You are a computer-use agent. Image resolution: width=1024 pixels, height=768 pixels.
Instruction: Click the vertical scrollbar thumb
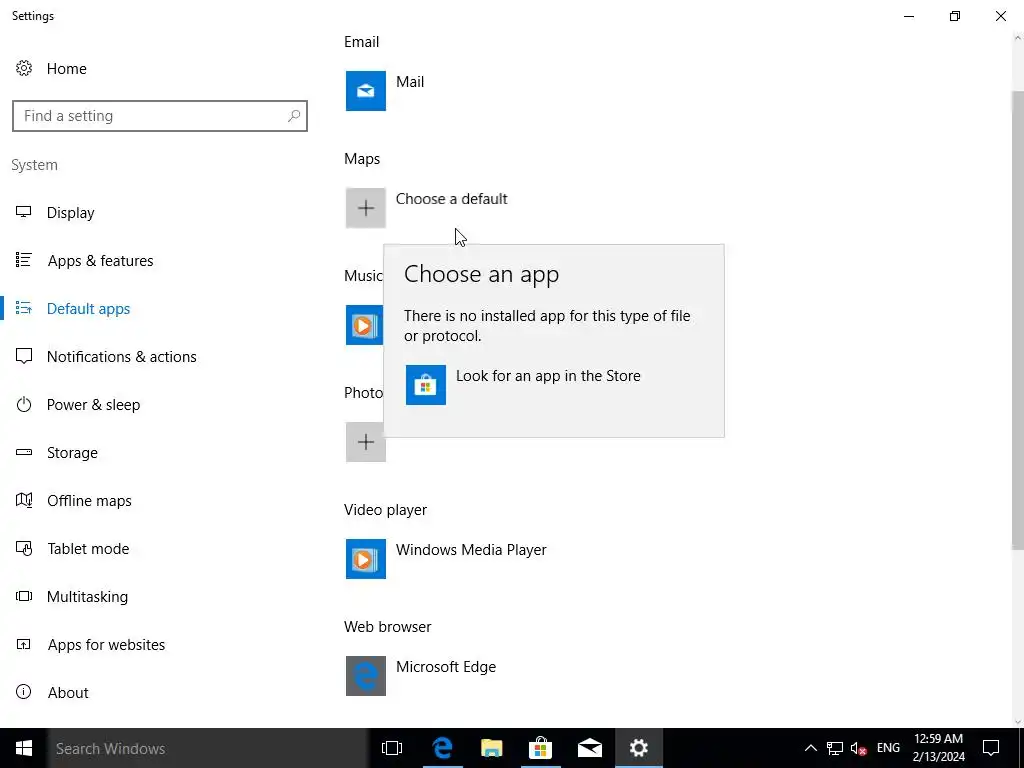pos(1017,320)
